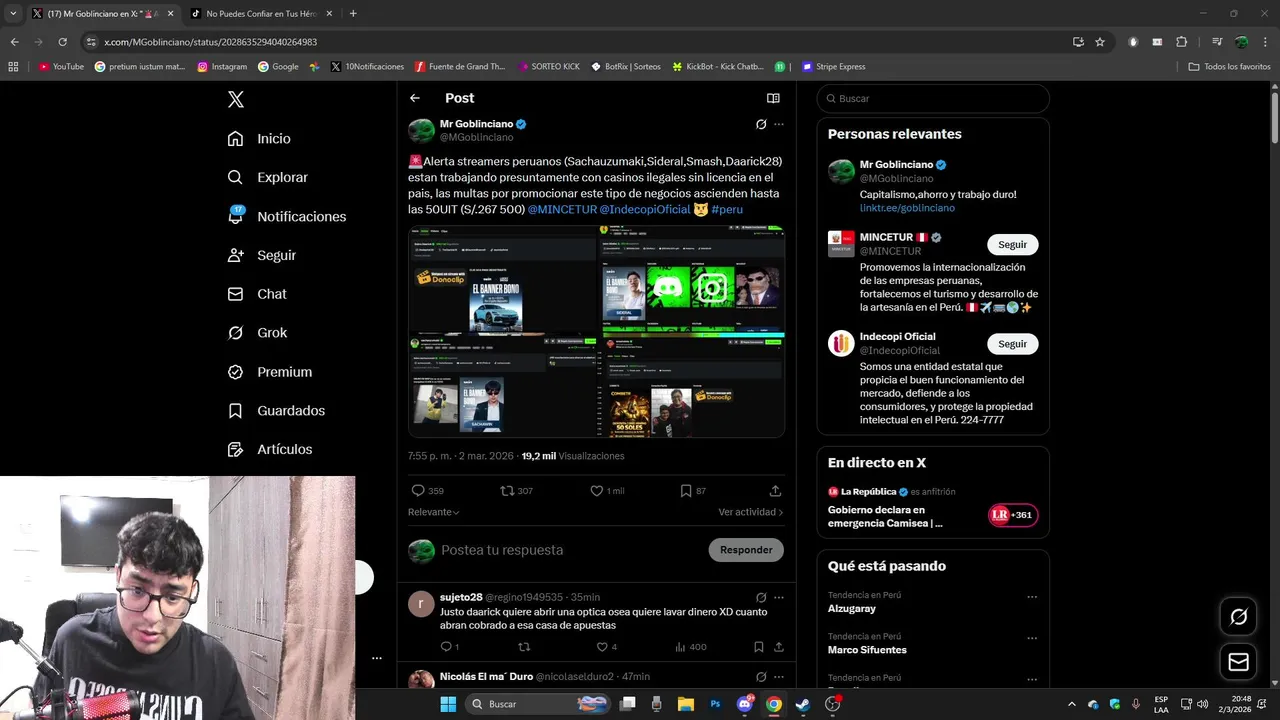The width and height of the screenshot is (1280, 720).
Task: Click the Responder button
Action: pos(746,550)
